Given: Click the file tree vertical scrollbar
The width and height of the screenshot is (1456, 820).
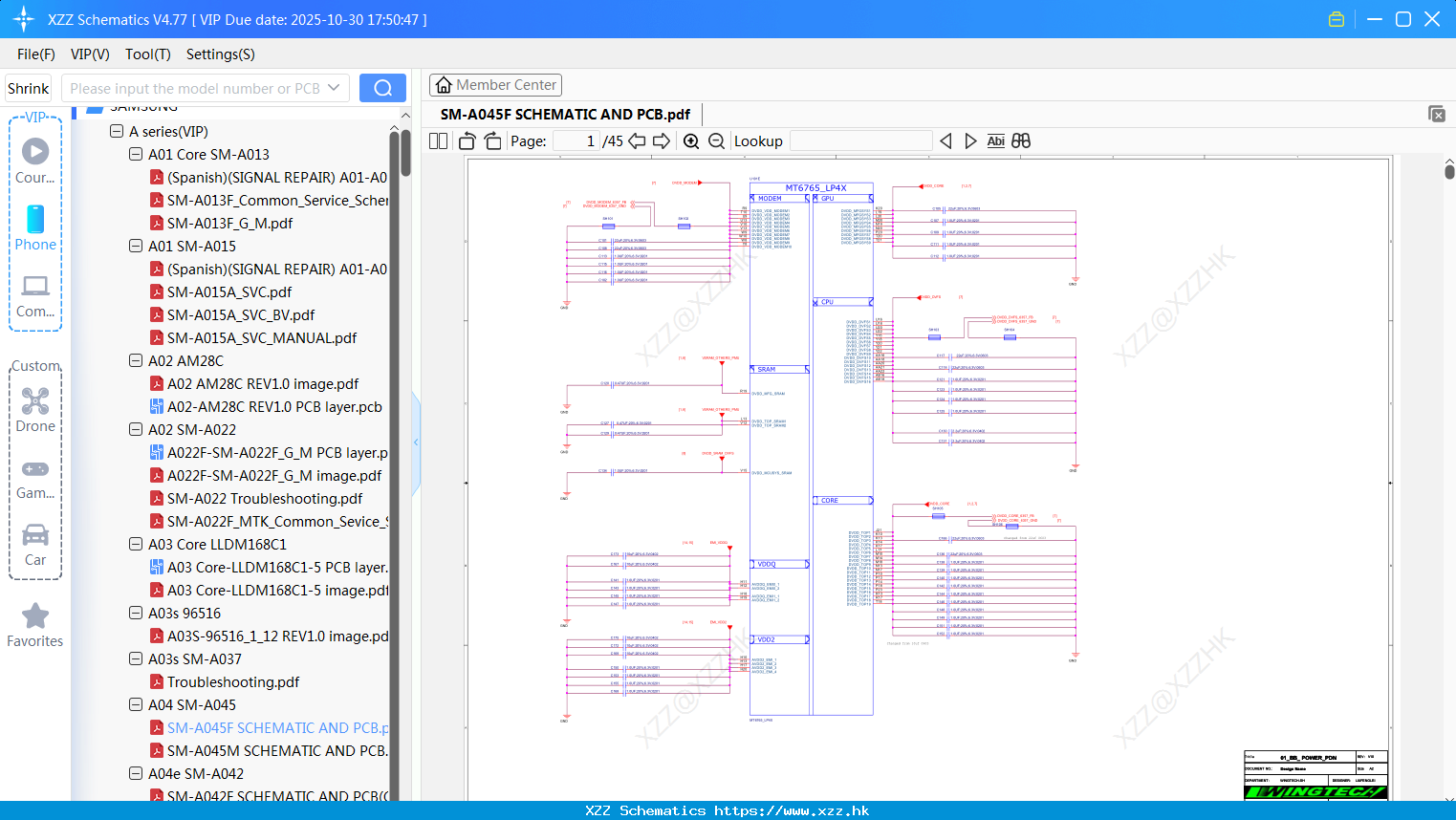Looking at the screenshot, I should click(x=405, y=153).
